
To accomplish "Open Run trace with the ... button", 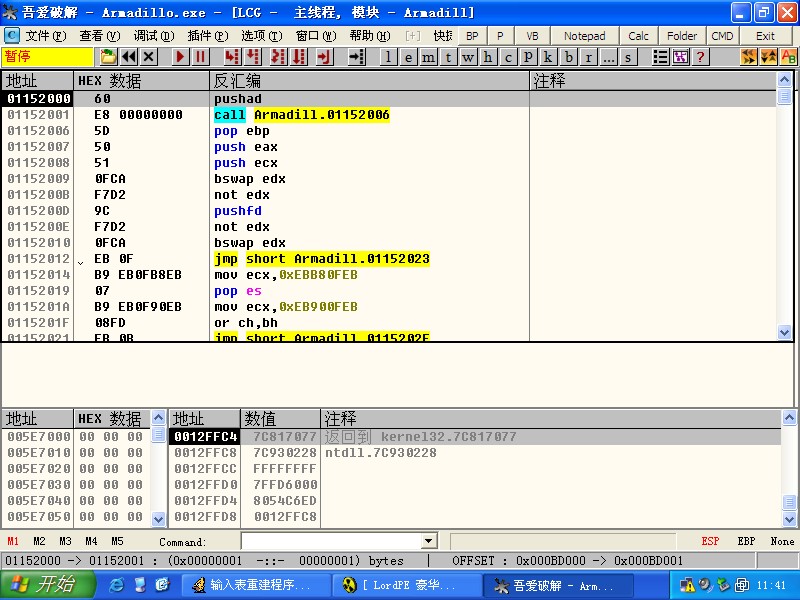I will coord(608,57).
